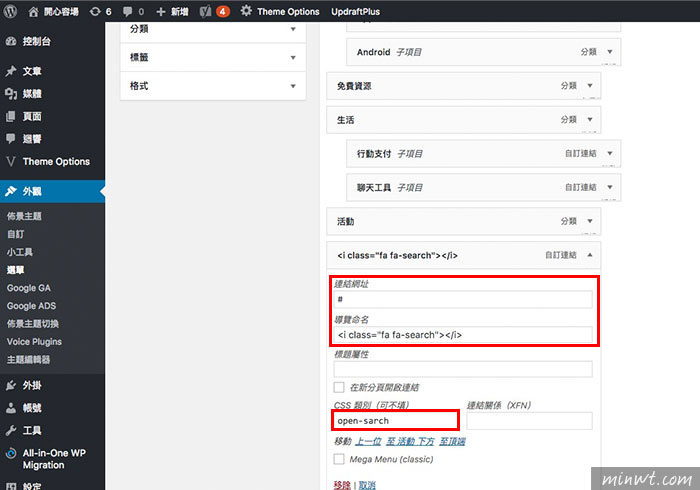The width and height of the screenshot is (700, 490).
Task: Check the 在新分頁開啟連結 checkbox
Action: point(339,387)
